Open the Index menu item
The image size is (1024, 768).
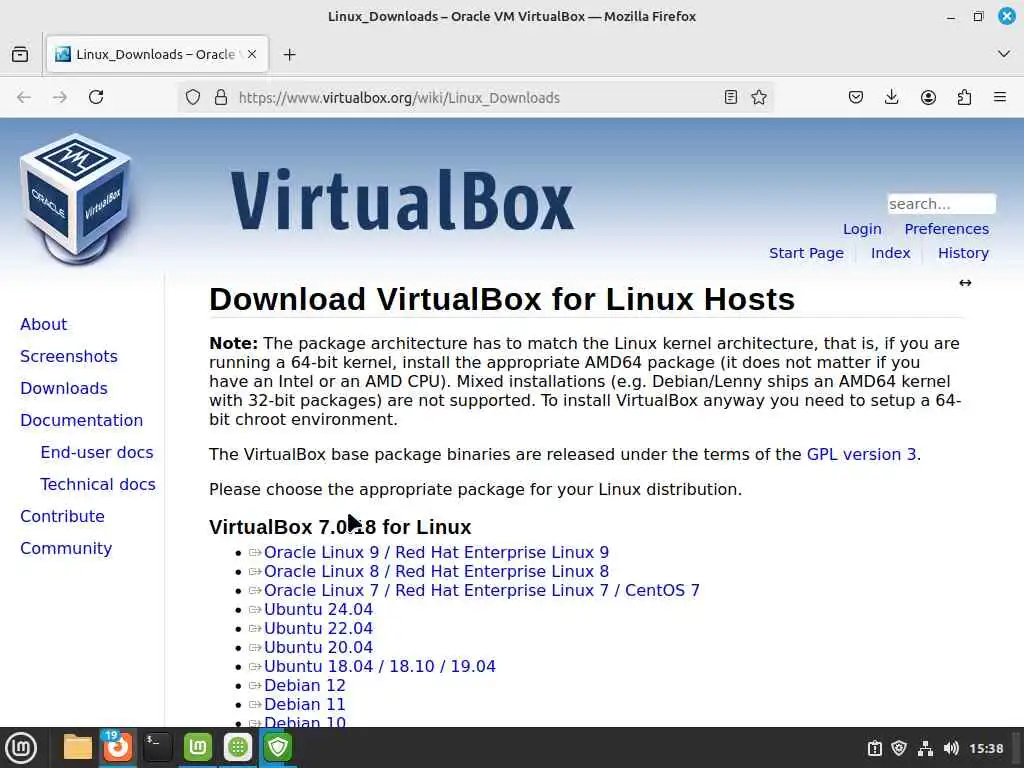click(x=890, y=253)
